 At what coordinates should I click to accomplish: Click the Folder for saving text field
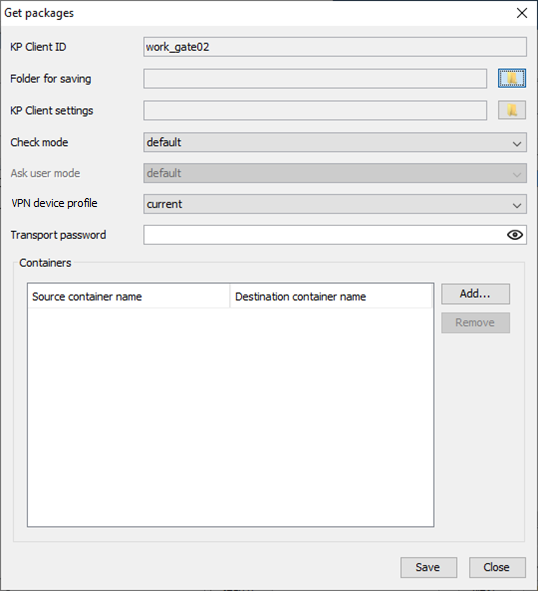point(315,78)
